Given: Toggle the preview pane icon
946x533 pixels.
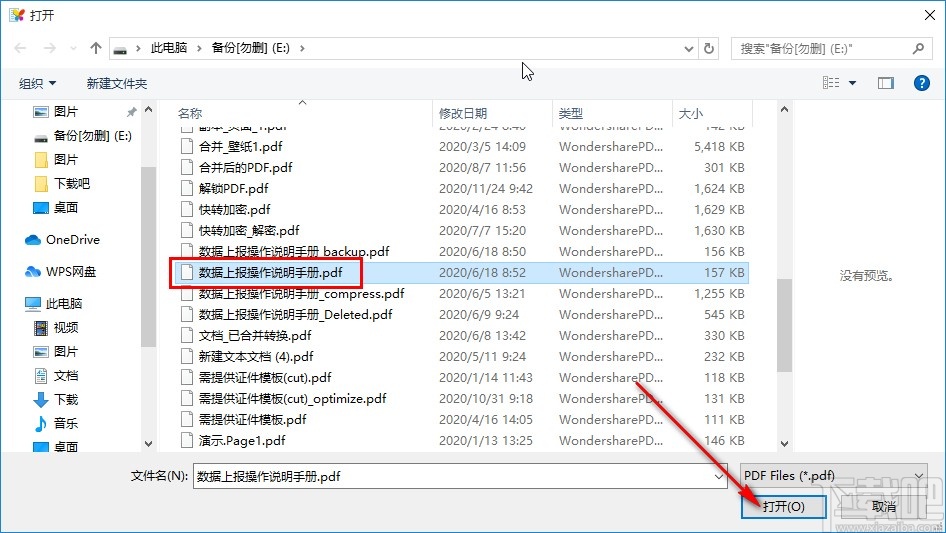Looking at the screenshot, I should (x=886, y=83).
